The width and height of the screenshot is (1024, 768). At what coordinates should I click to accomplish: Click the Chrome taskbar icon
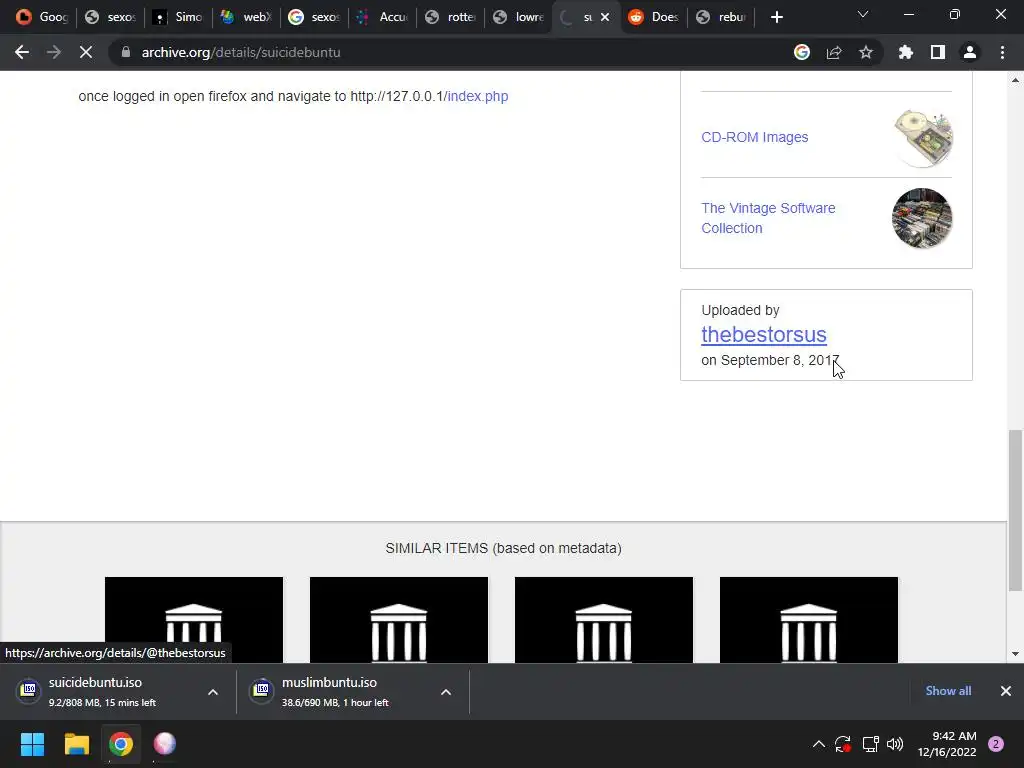pos(121,744)
